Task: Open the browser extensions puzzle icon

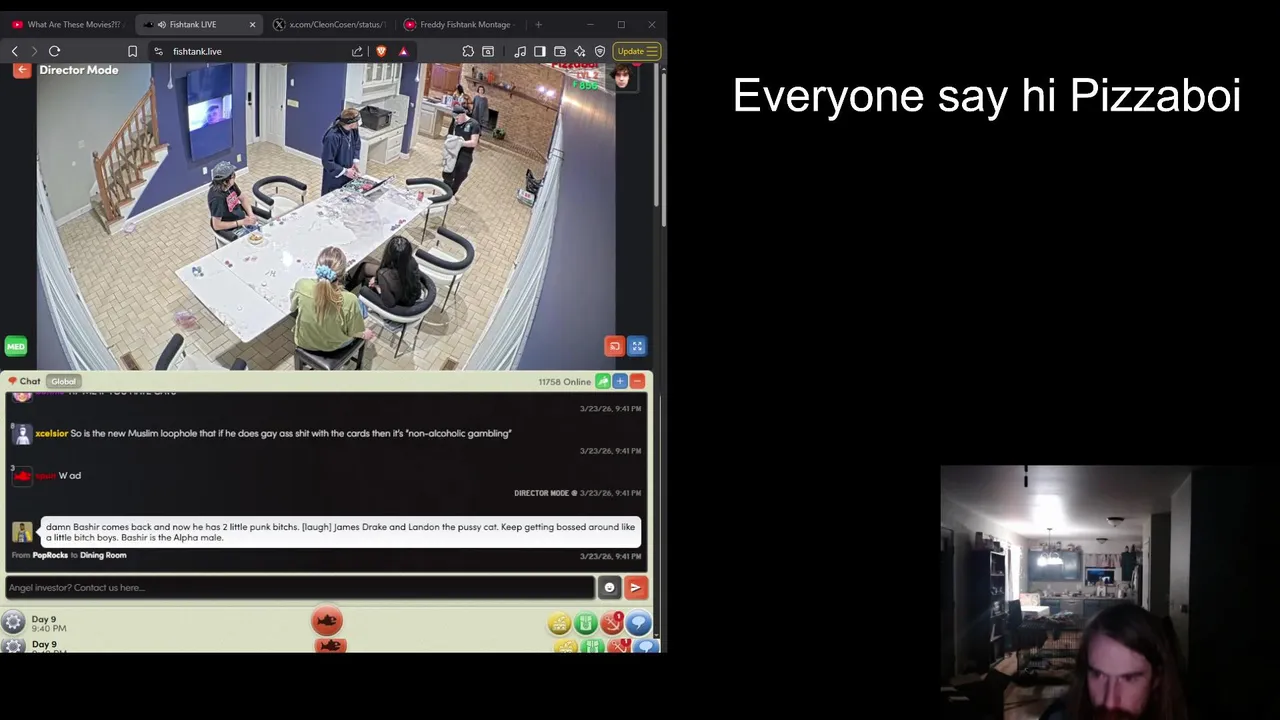Action: [x=468, y=51]
